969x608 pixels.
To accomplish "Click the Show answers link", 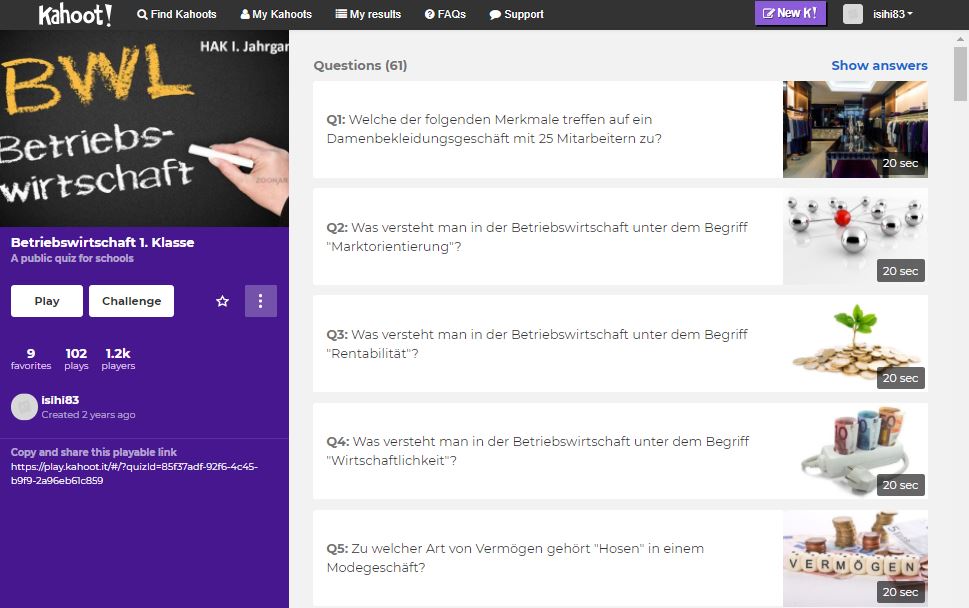I will [x=879, y=65].
